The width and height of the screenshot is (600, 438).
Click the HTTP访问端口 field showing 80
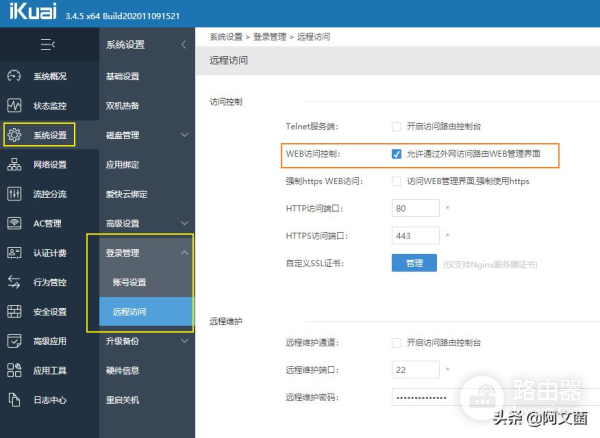(416, 208)
